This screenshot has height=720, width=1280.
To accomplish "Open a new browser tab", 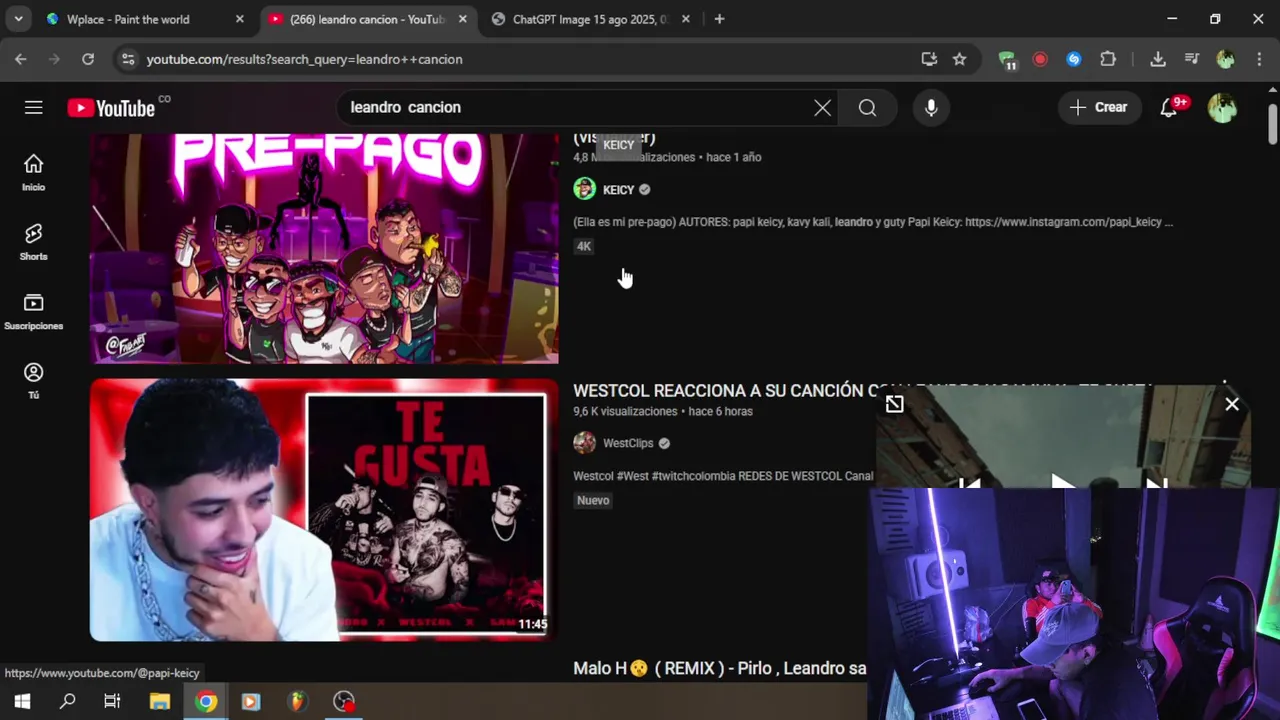I will coord(719,19).
